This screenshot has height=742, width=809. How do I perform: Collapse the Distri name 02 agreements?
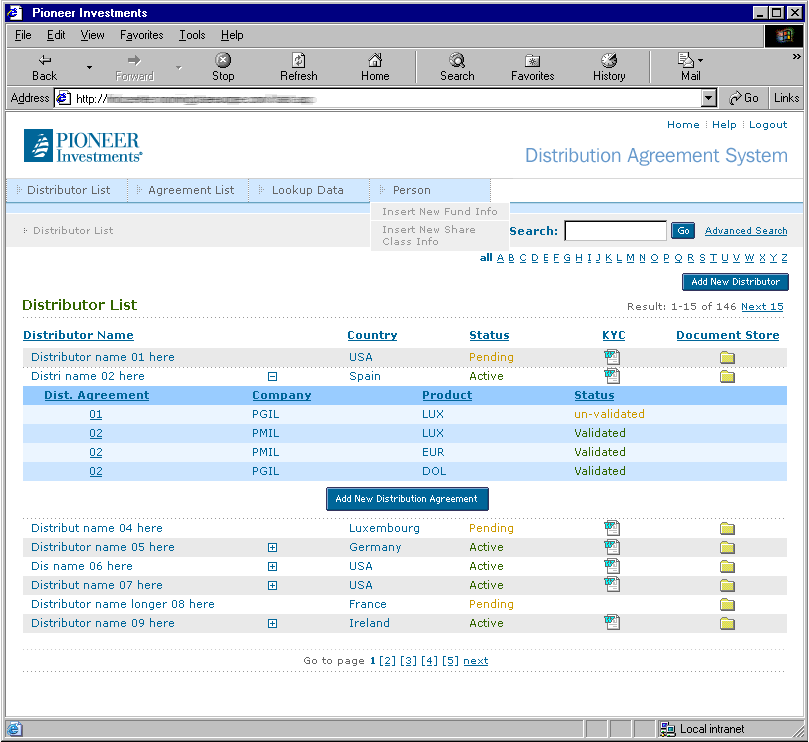tap(272, 377)
